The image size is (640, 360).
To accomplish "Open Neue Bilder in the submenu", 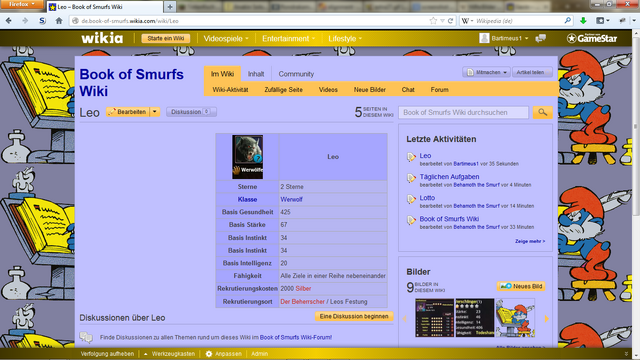I will [x=370, y=89].
